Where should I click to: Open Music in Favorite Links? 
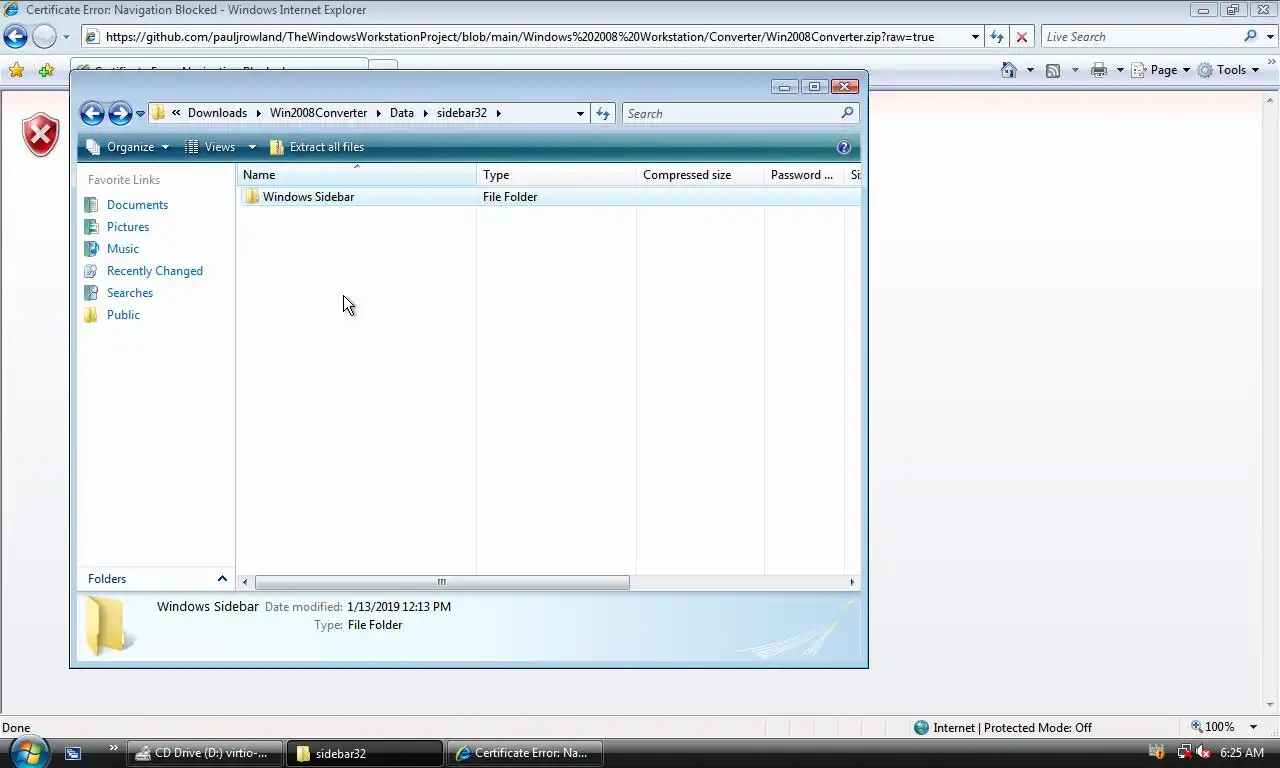click(122, 249)
